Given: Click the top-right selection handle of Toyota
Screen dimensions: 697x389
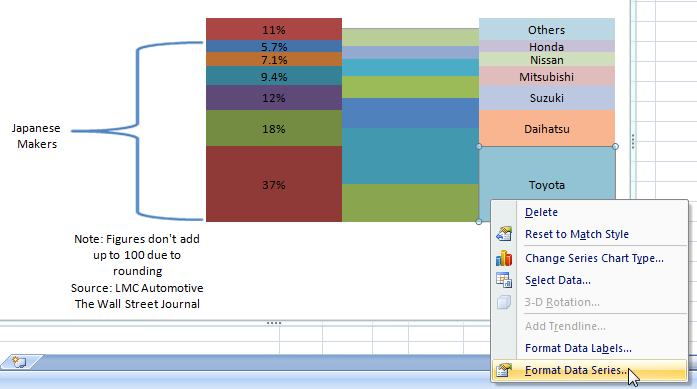Looking at the screenshot, I should (615, 146).
